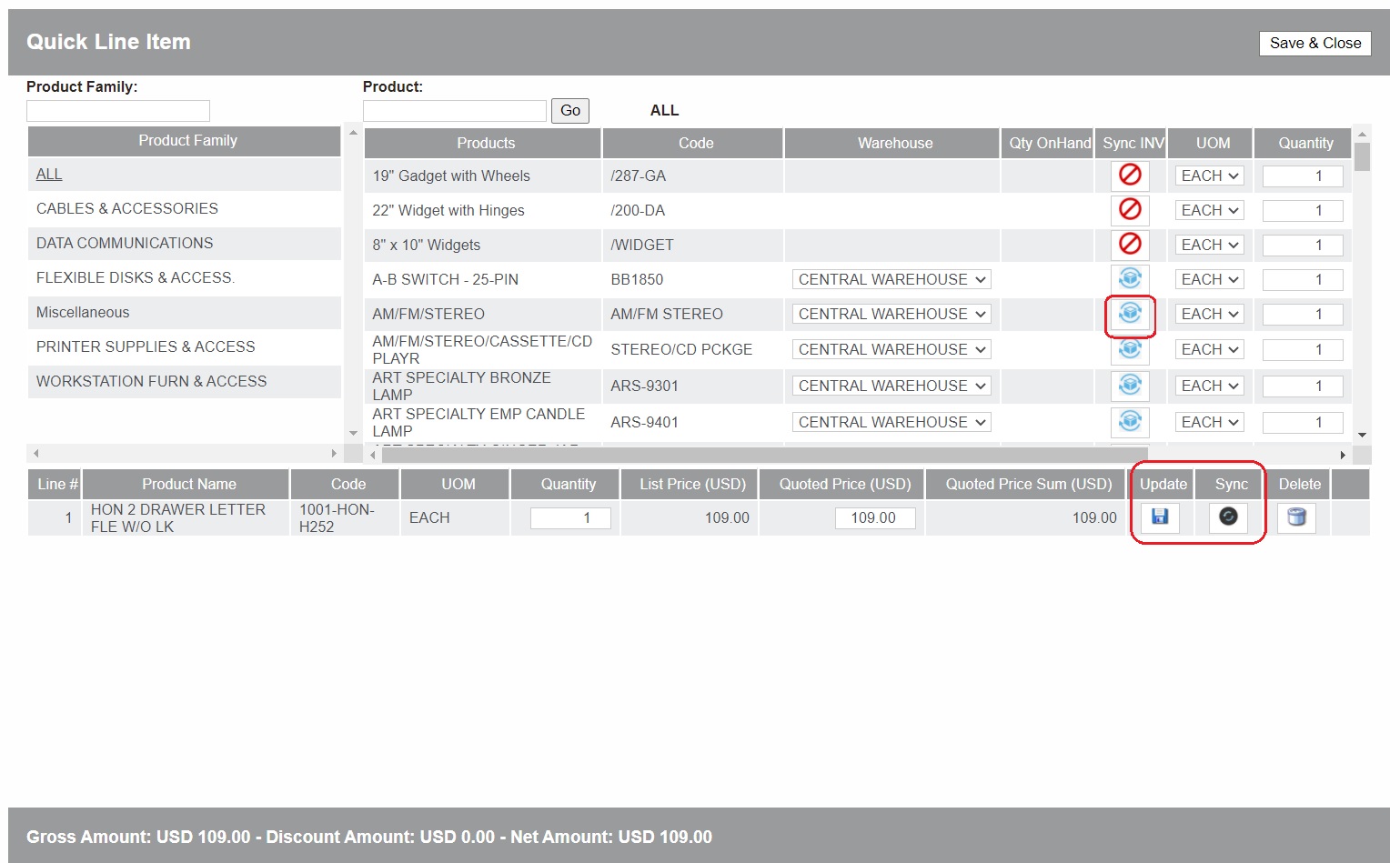Click inside the Quoted Price field showing 109.00

(874, 517)
